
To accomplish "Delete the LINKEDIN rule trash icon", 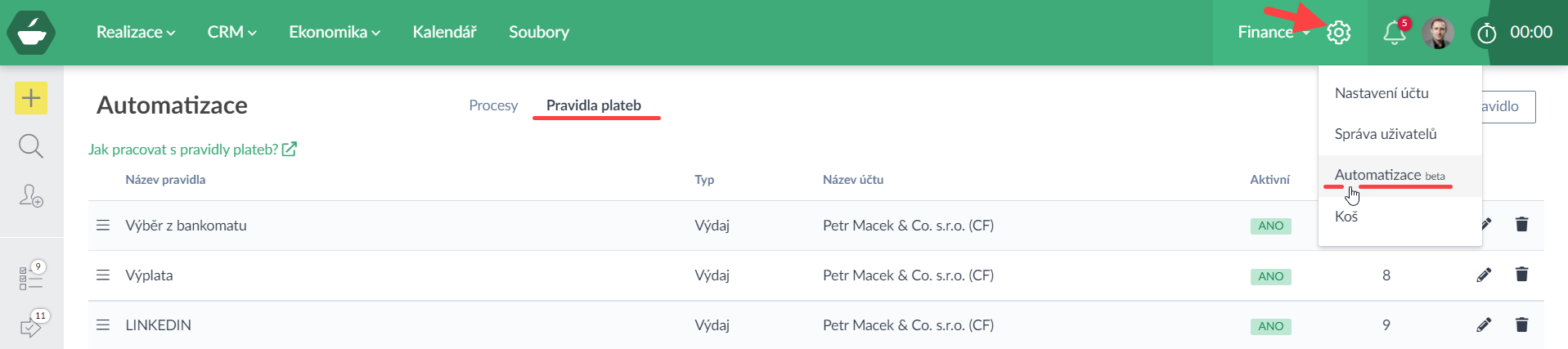I will pyautogui.click(x=1521, y=324).
